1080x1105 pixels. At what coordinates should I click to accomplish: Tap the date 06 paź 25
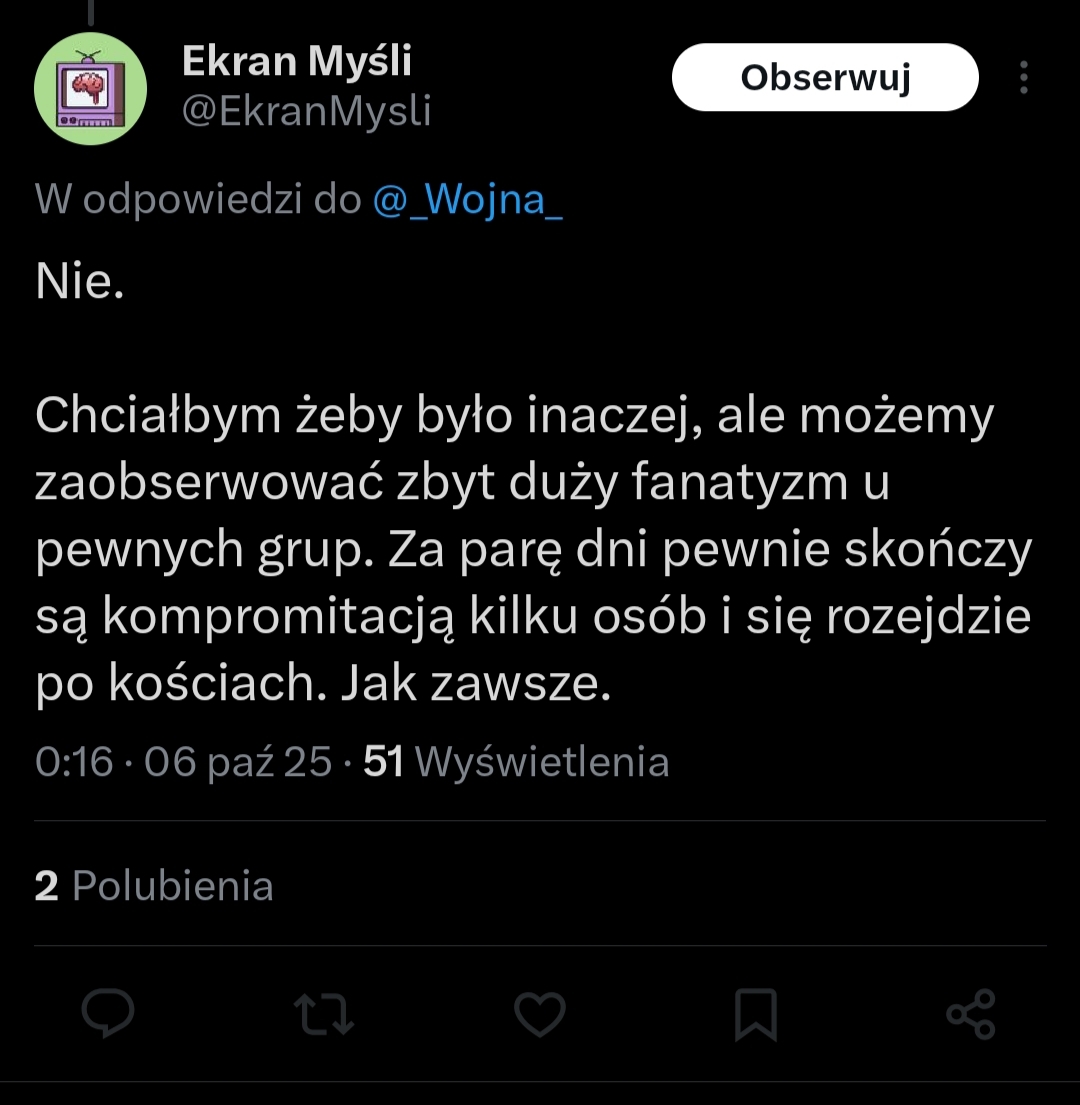[238, 762]
